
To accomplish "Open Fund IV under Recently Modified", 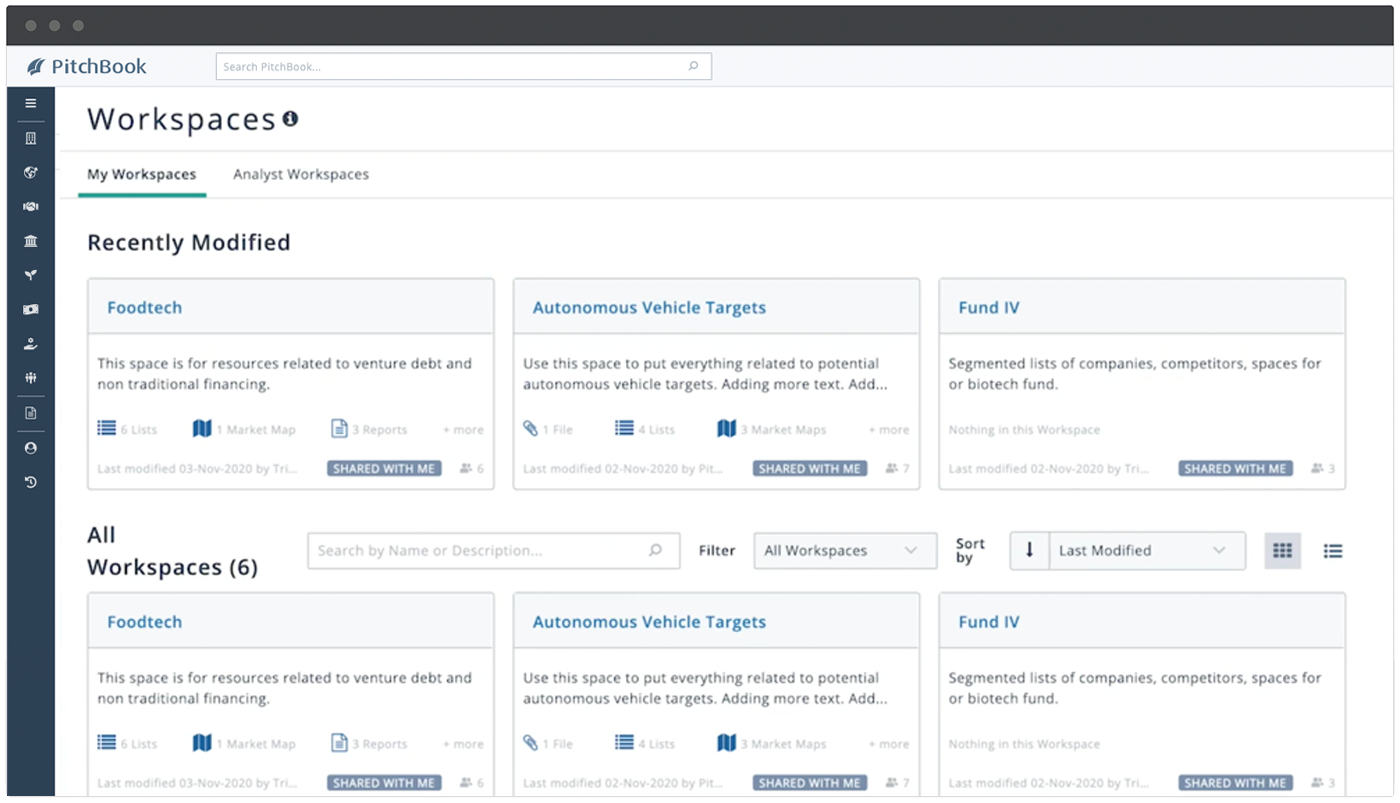I will point(989,308).
